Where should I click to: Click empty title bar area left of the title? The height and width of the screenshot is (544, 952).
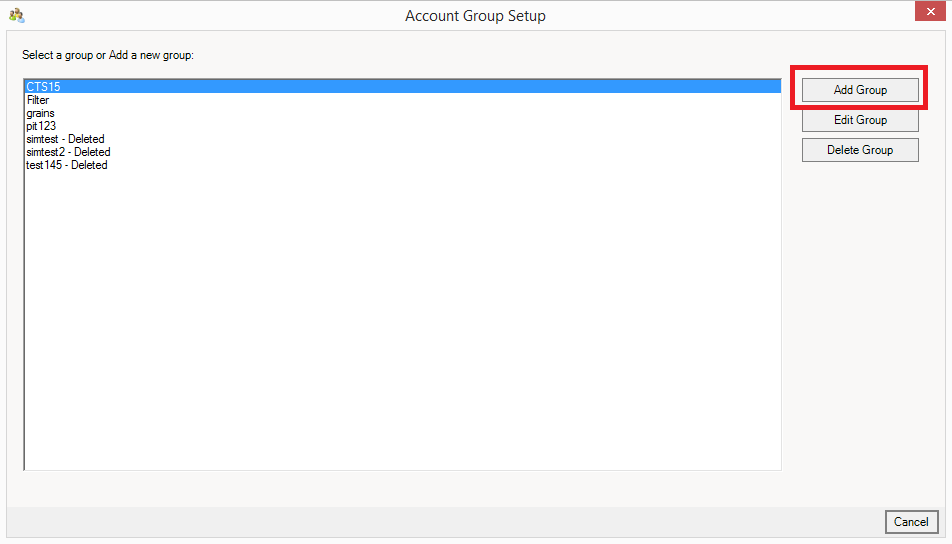tap(200, 16)
